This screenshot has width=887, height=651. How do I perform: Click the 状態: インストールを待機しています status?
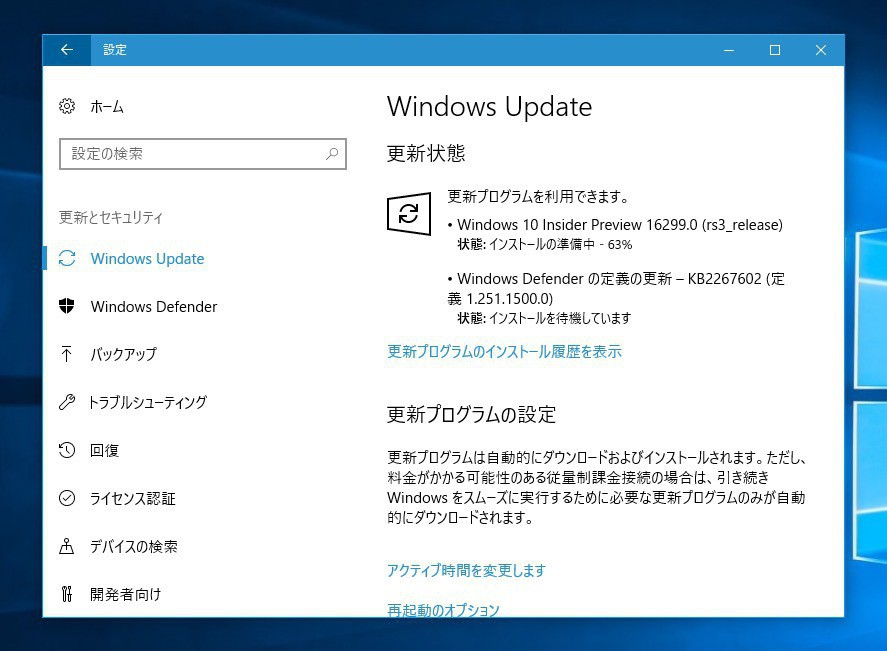click(x=544, y=318)
